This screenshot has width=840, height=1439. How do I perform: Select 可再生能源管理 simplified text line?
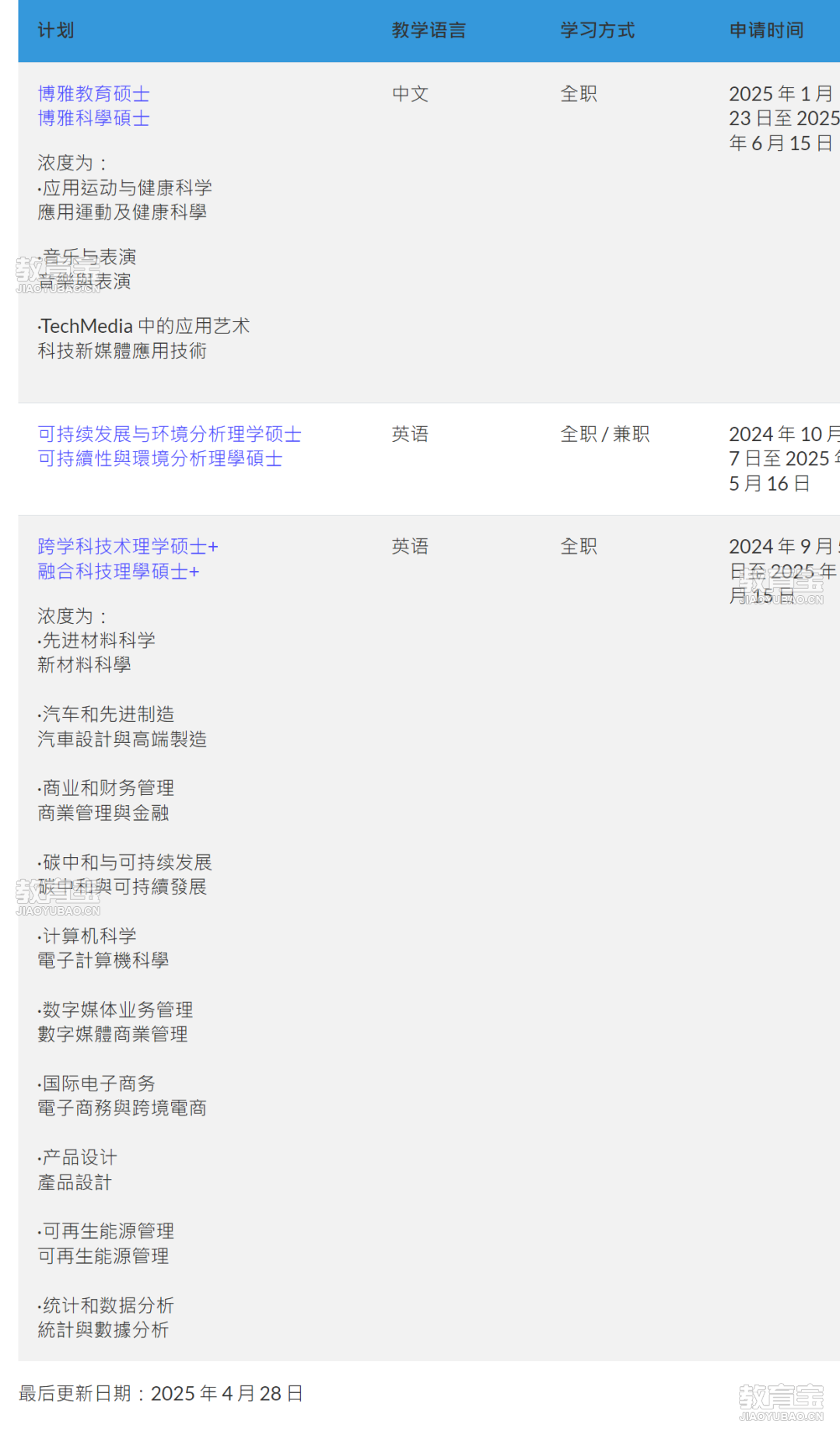[x=108, y=1232]
